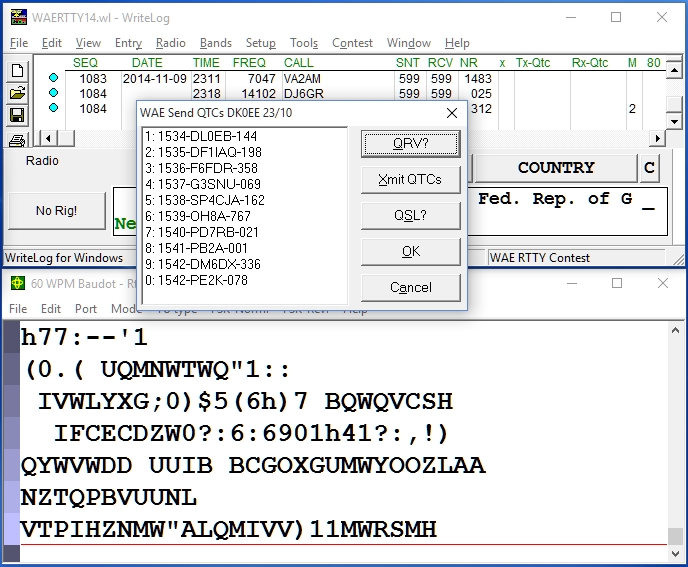Click the Open folder toolbar icon
This screenshot has width=688, height=567.
tap(17, 93)
